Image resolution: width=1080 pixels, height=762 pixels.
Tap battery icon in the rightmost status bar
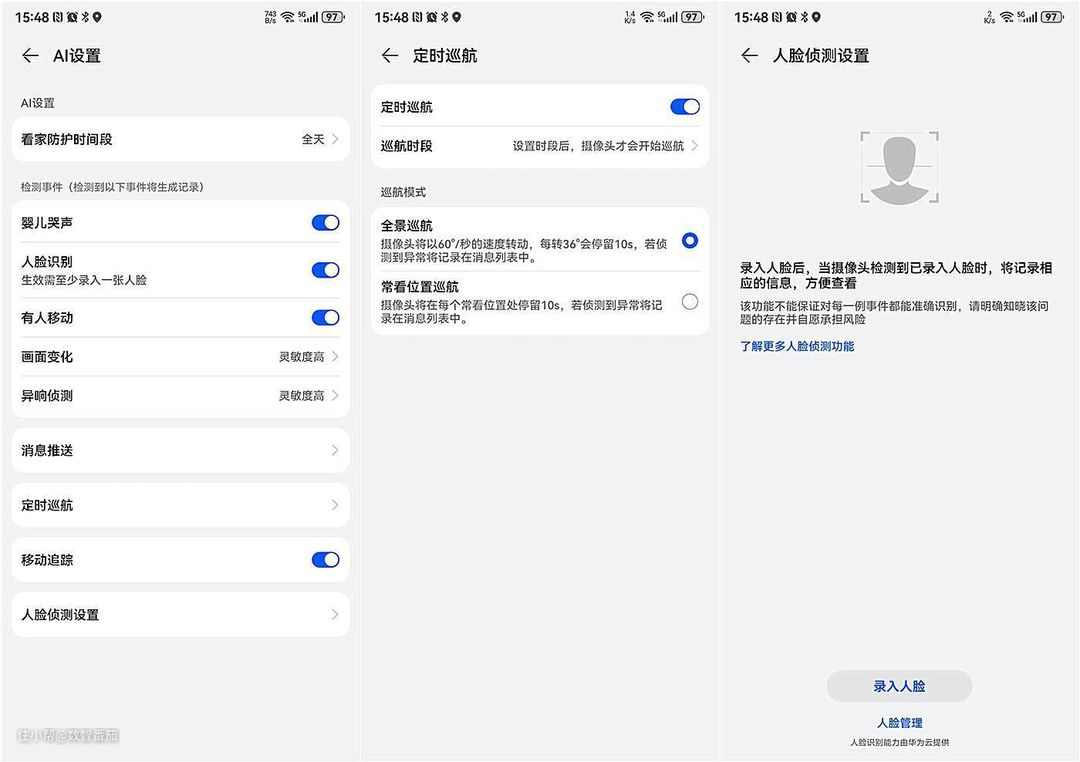coord(1051,17)
